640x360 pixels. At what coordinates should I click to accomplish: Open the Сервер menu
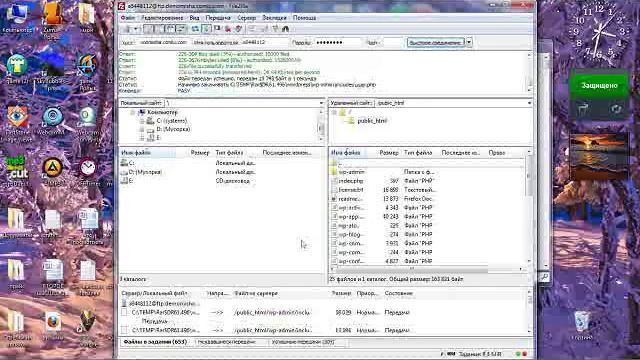pos(247,18)
